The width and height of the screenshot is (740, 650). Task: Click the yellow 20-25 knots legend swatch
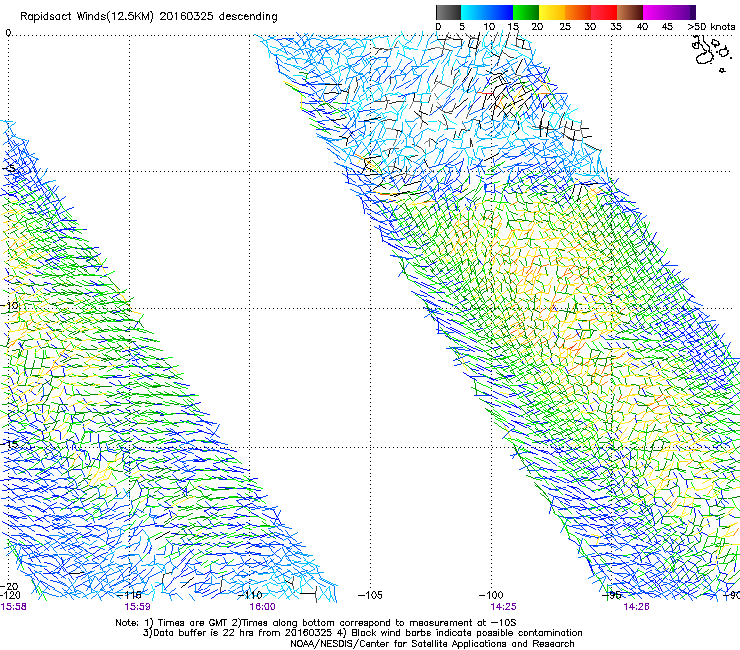(552, 12)
